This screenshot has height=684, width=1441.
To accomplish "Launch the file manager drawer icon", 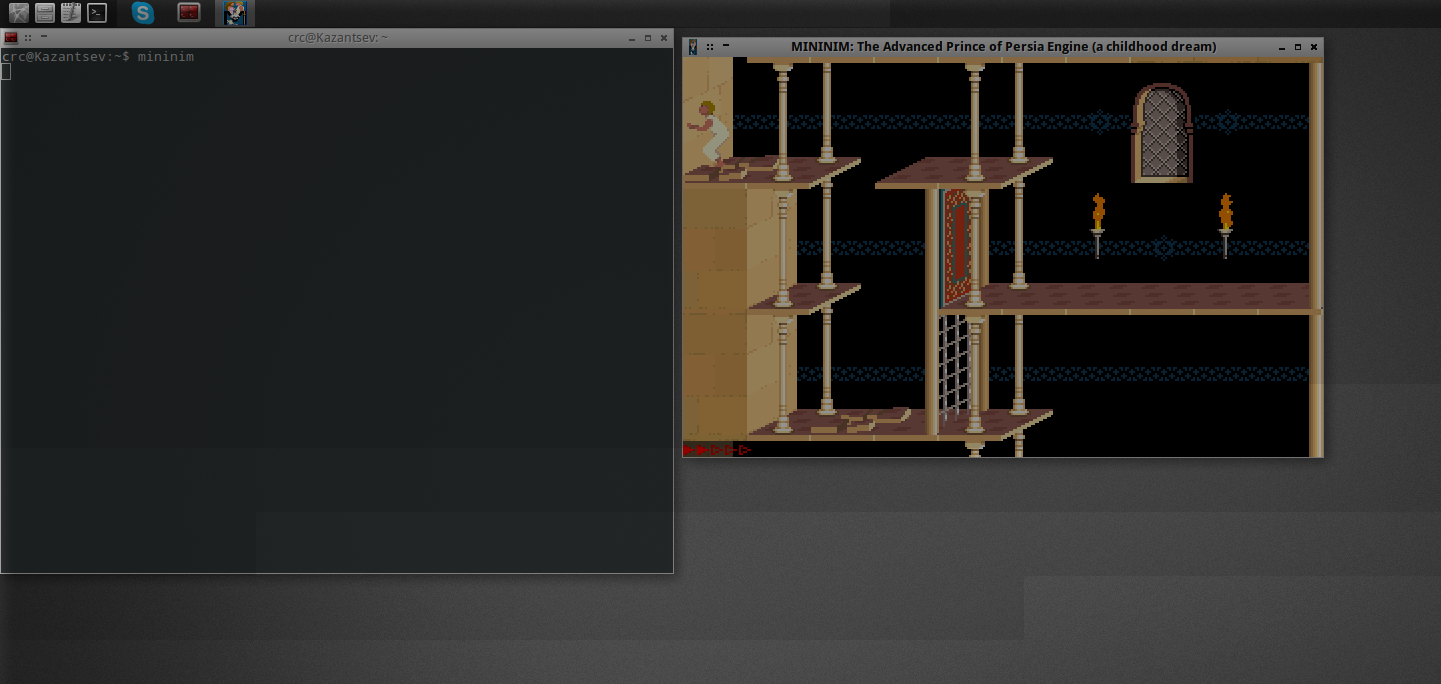I will (45, 13).
